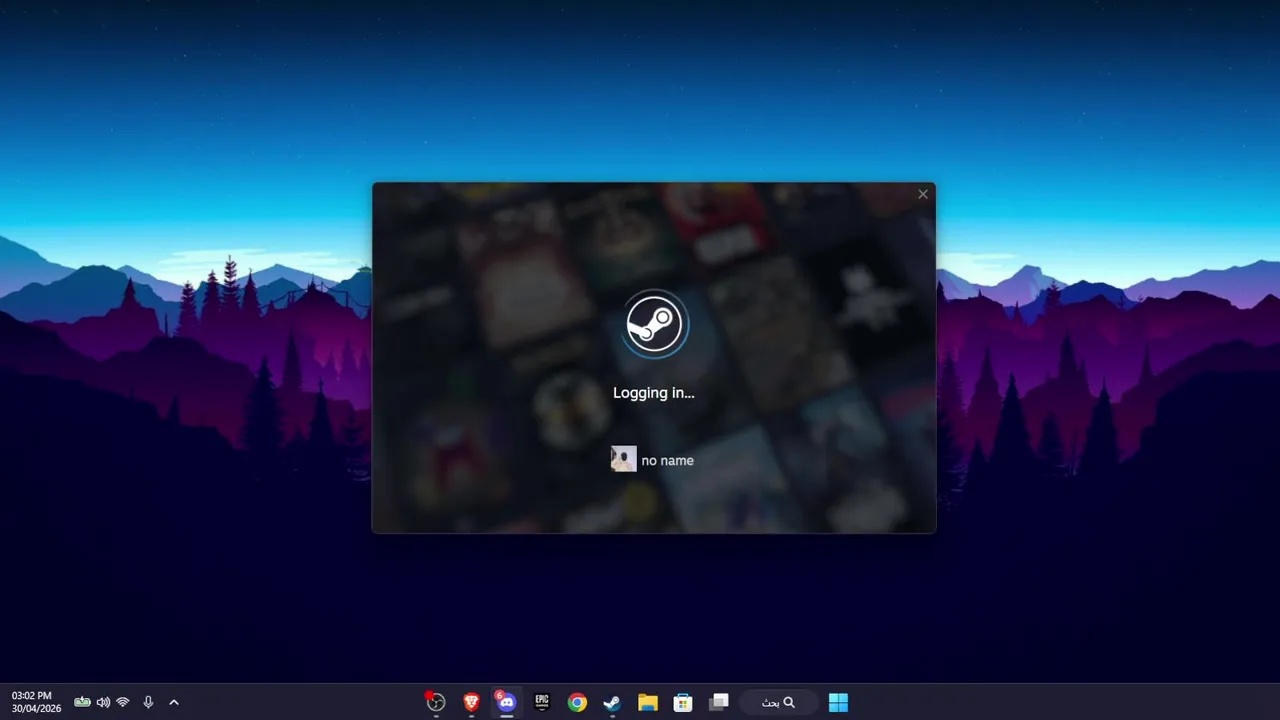
Task: Open Microsoft Store from taskbar
Action: tap(683, 702)
